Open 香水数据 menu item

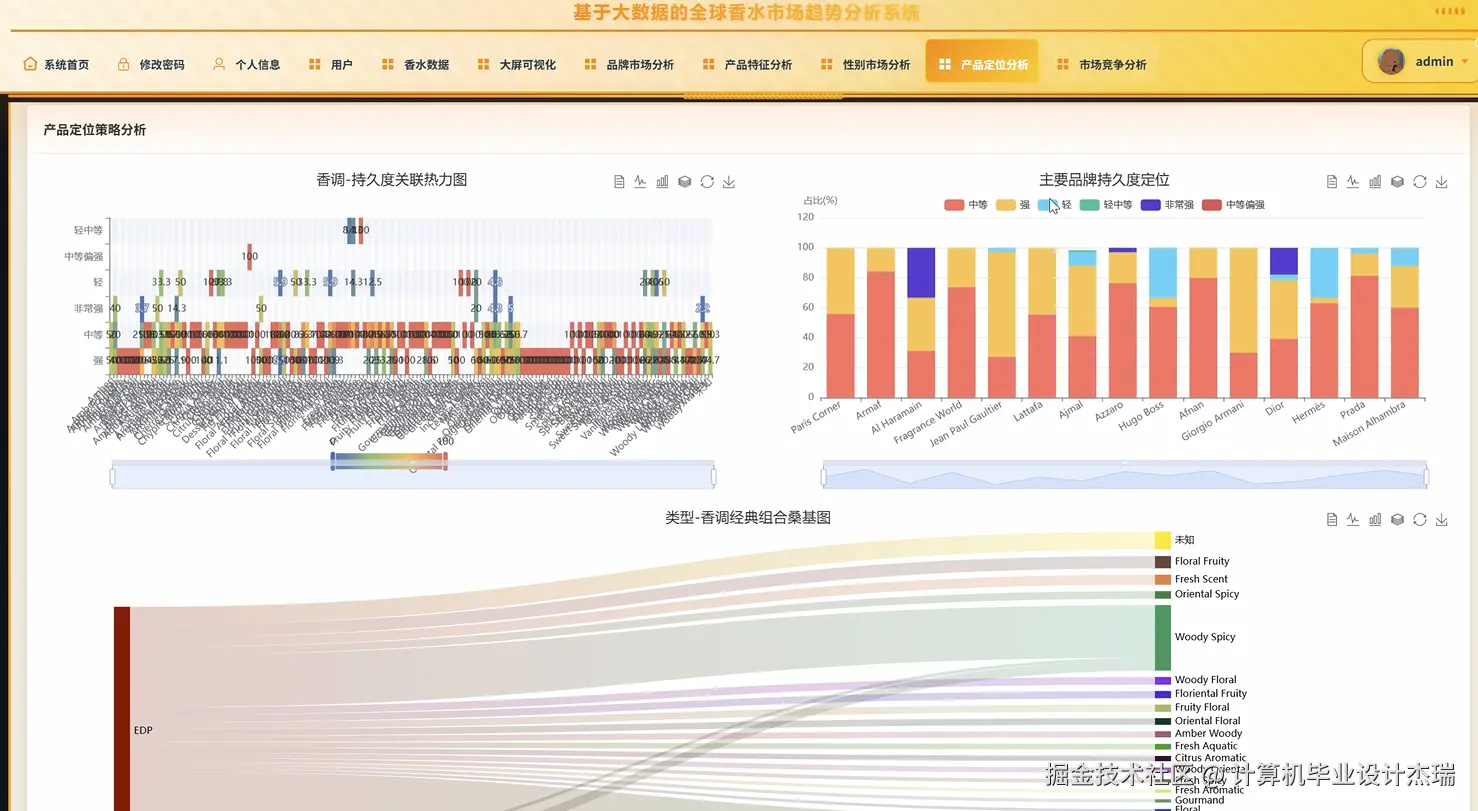(415, 64)
